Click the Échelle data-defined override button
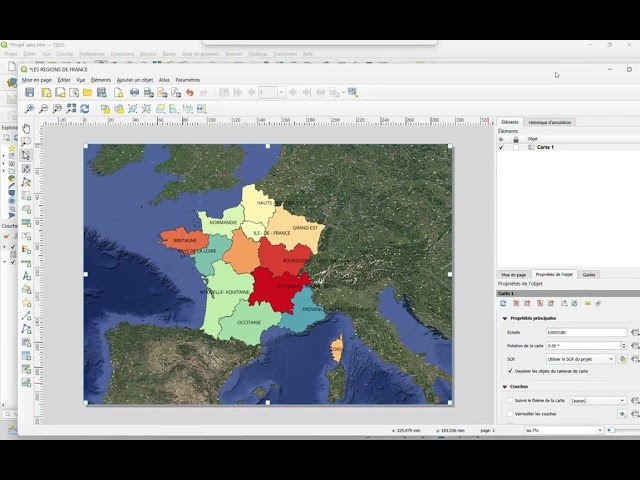 pos(635,332)
